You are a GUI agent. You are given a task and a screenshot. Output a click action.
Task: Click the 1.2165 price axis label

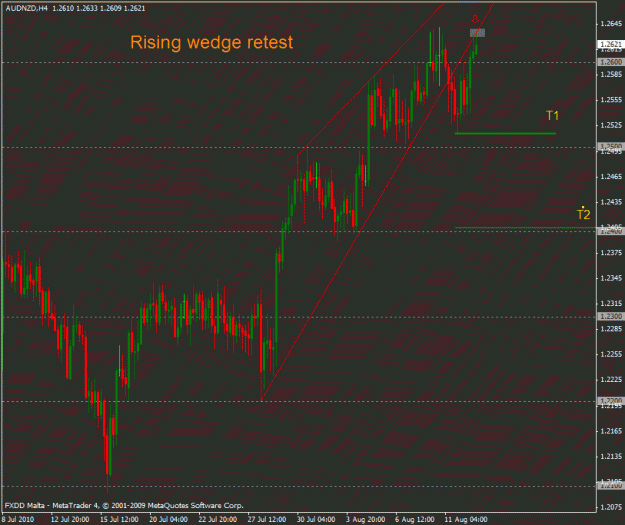pos(611,431)
